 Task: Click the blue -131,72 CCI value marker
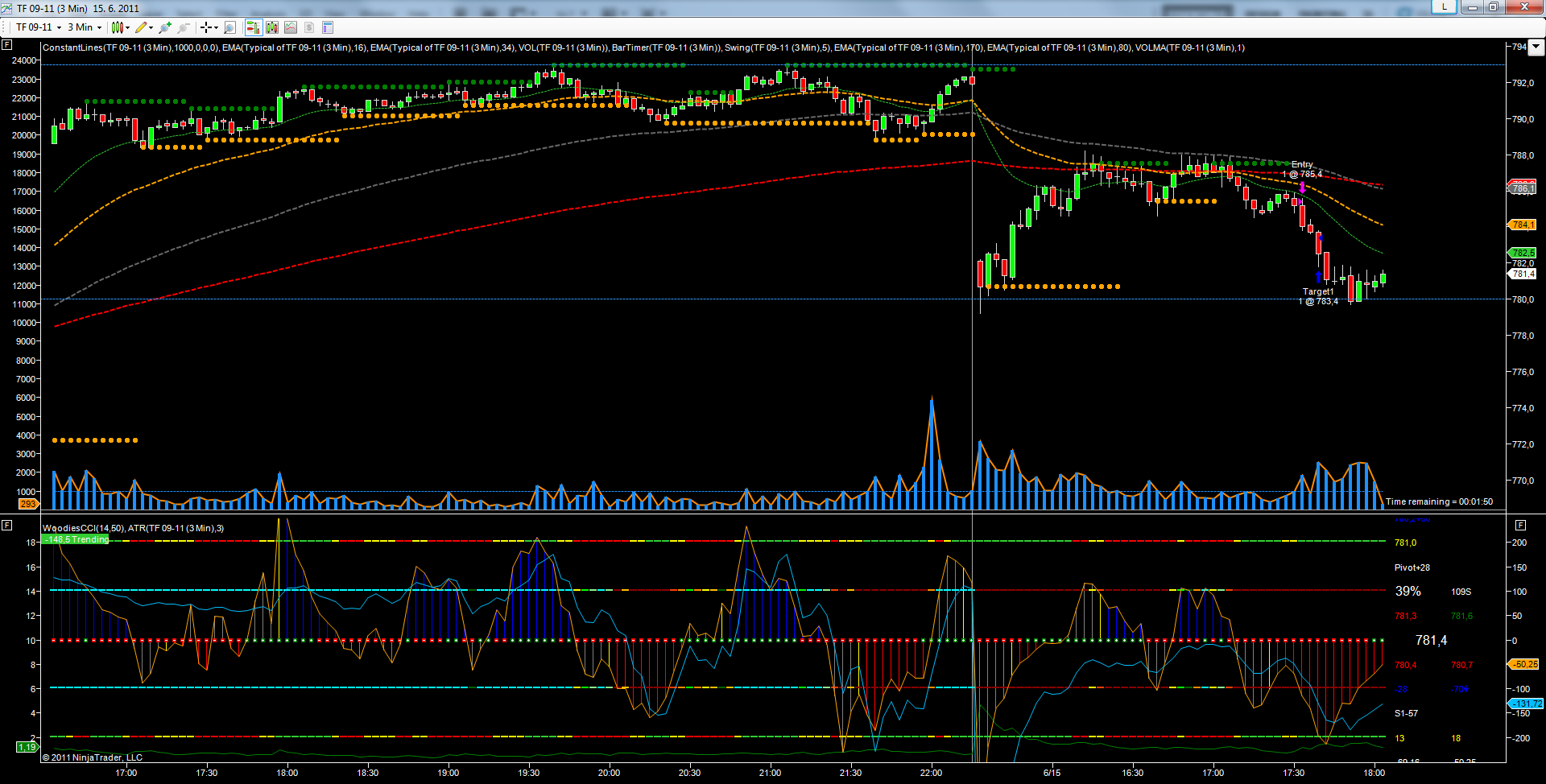[1525, 704]
